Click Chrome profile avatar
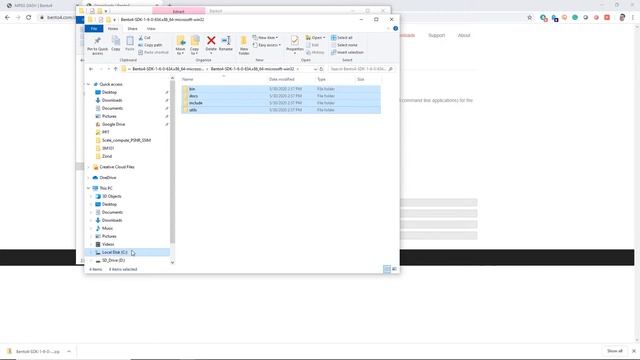This screenshot has width=640, height=360. coord(622,18)
